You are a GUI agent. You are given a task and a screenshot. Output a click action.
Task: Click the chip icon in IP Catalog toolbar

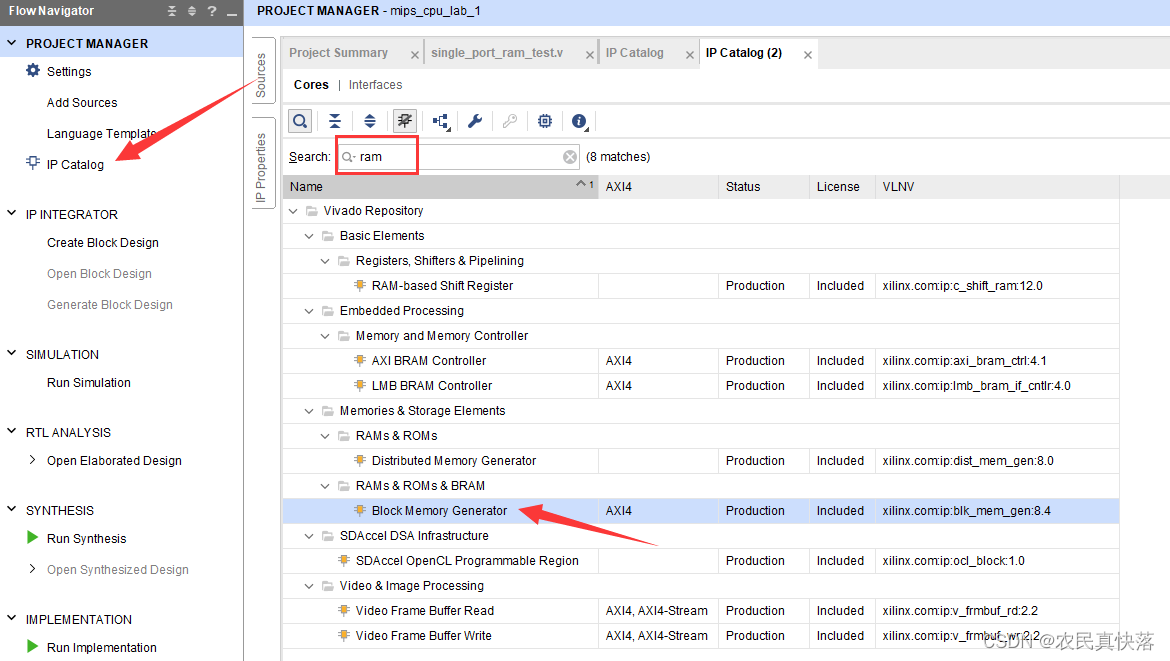click(x=544, y=121)
